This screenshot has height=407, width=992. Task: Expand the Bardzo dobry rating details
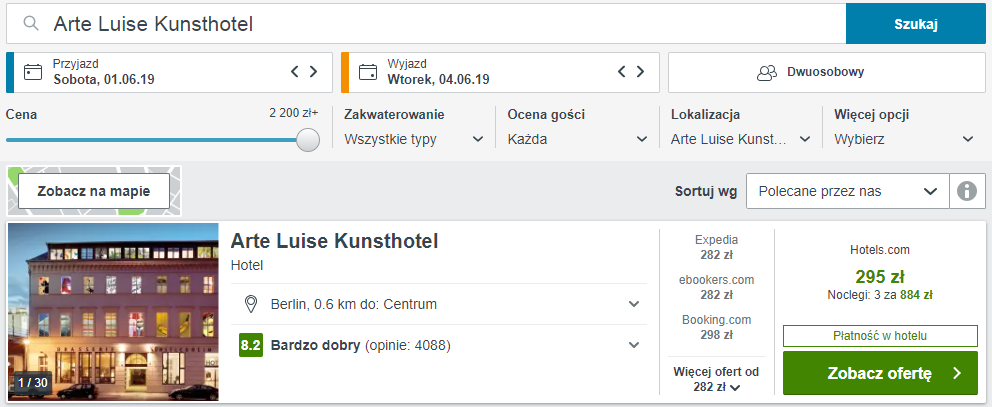coord(633,346)
